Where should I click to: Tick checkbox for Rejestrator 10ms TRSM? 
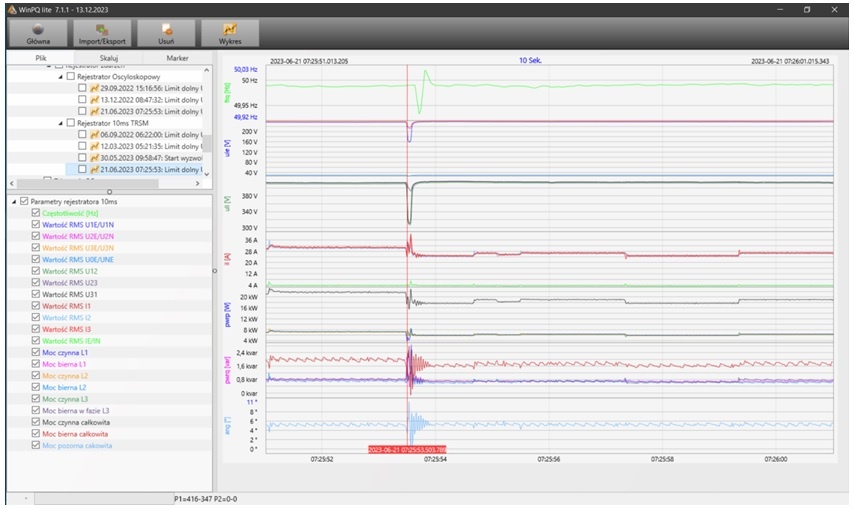point(71,123)
